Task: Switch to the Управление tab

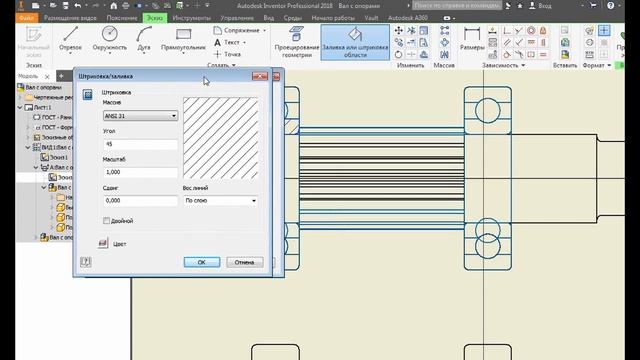Action: tap(237, 18)
